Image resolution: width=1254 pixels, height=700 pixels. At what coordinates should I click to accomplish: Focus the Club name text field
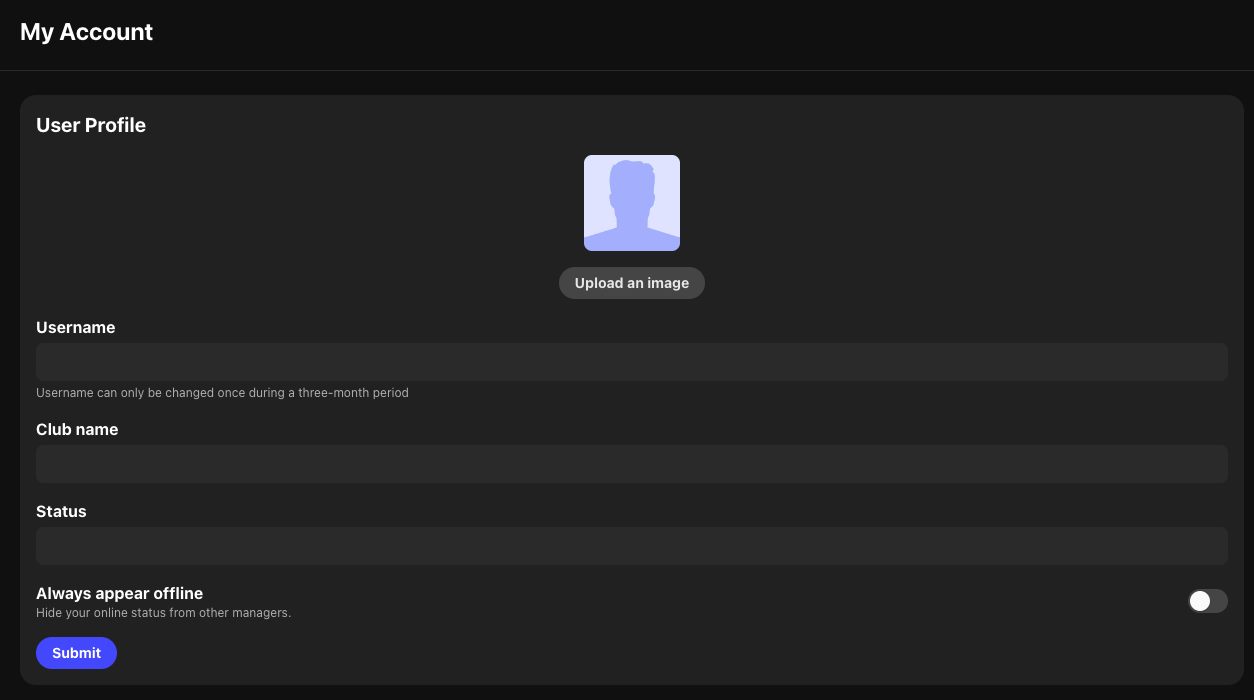tap(631, 463)
